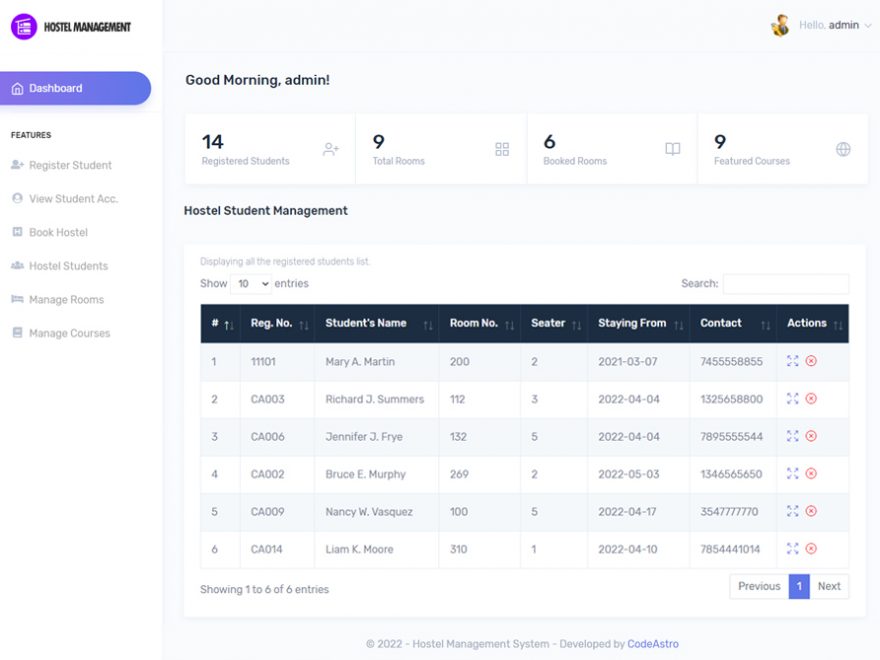This screenshot has width=880, height=660.
Task: Open Book Hostel via its sidebar icon
Action: 17,232
